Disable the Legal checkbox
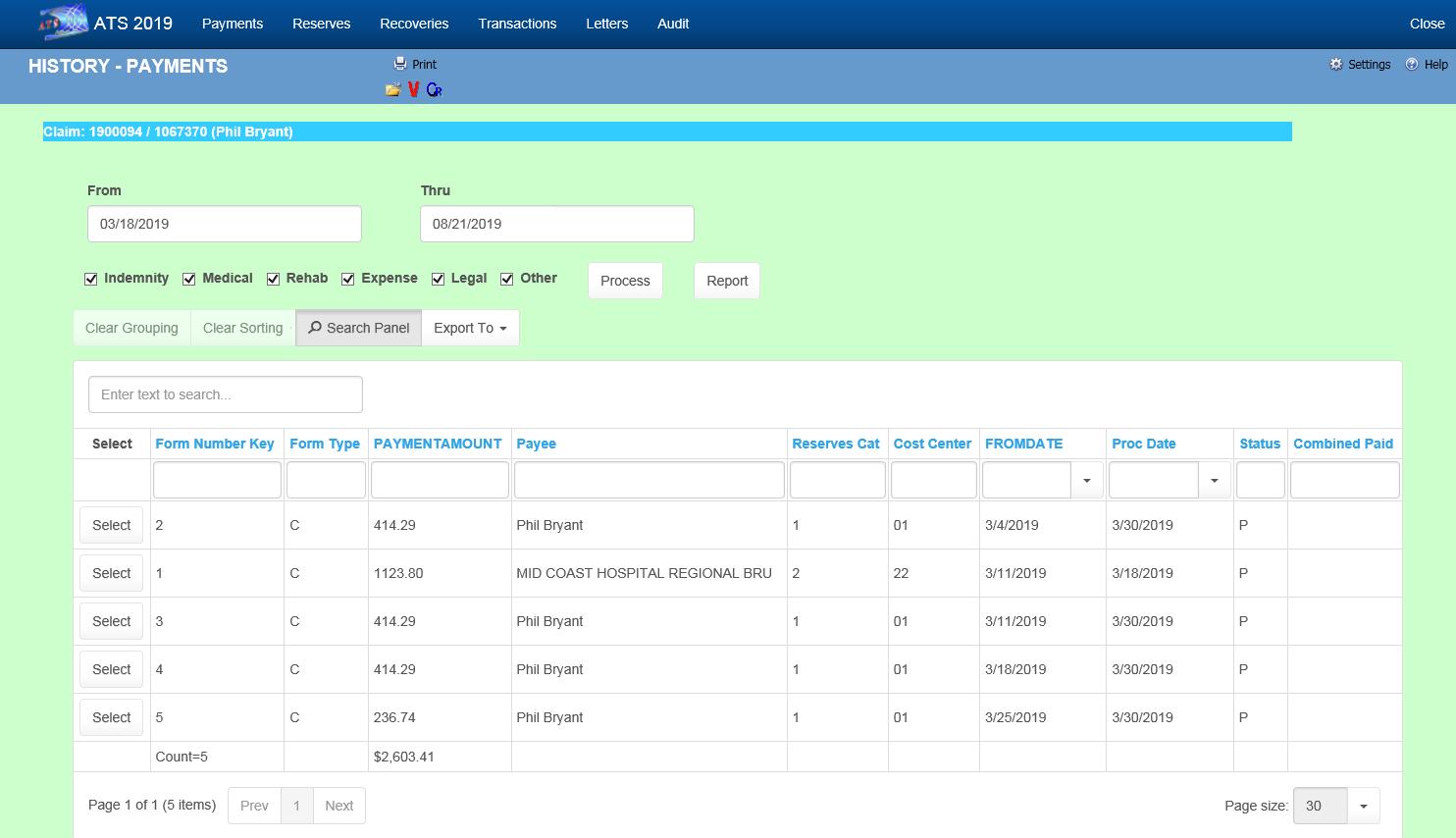This screenshot has width=1456, height=838. coord(439,279)
